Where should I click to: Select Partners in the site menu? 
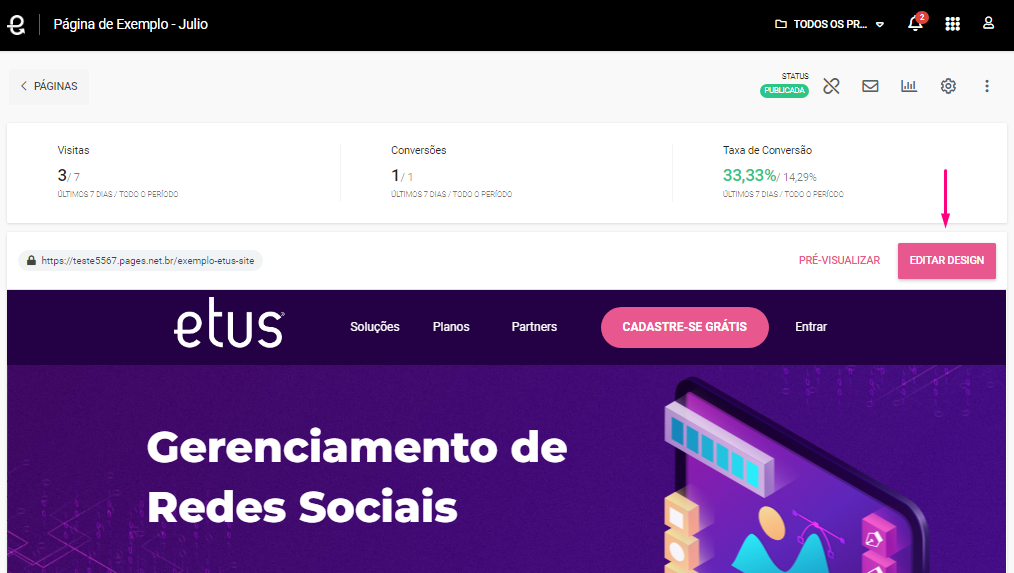(534, 327)
